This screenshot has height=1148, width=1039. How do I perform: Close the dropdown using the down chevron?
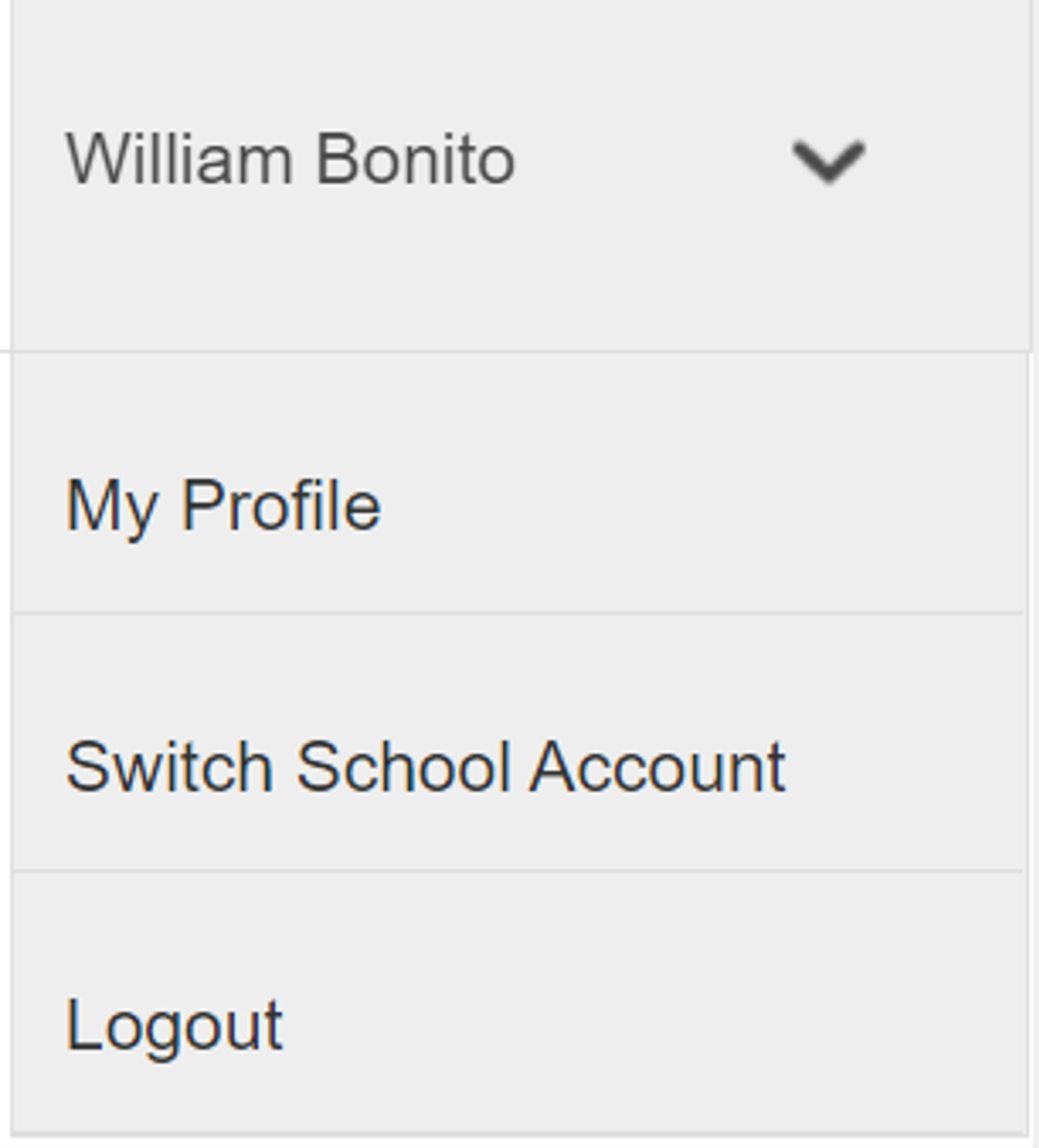pos(828,161)
